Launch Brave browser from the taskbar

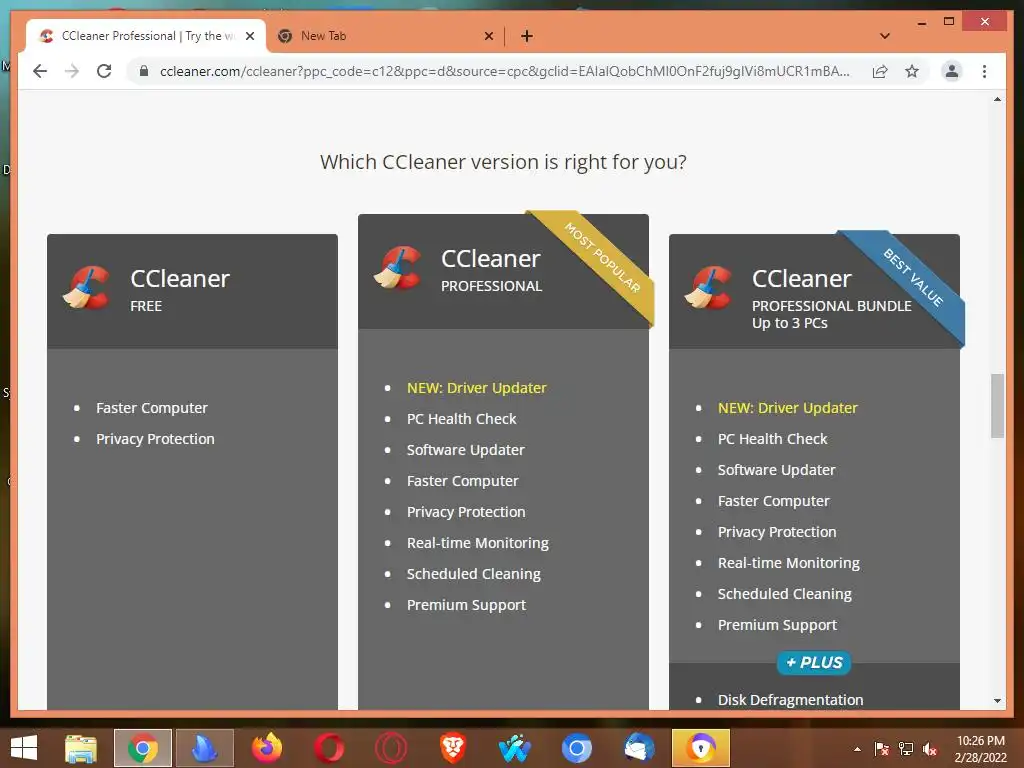coord(453,748)
